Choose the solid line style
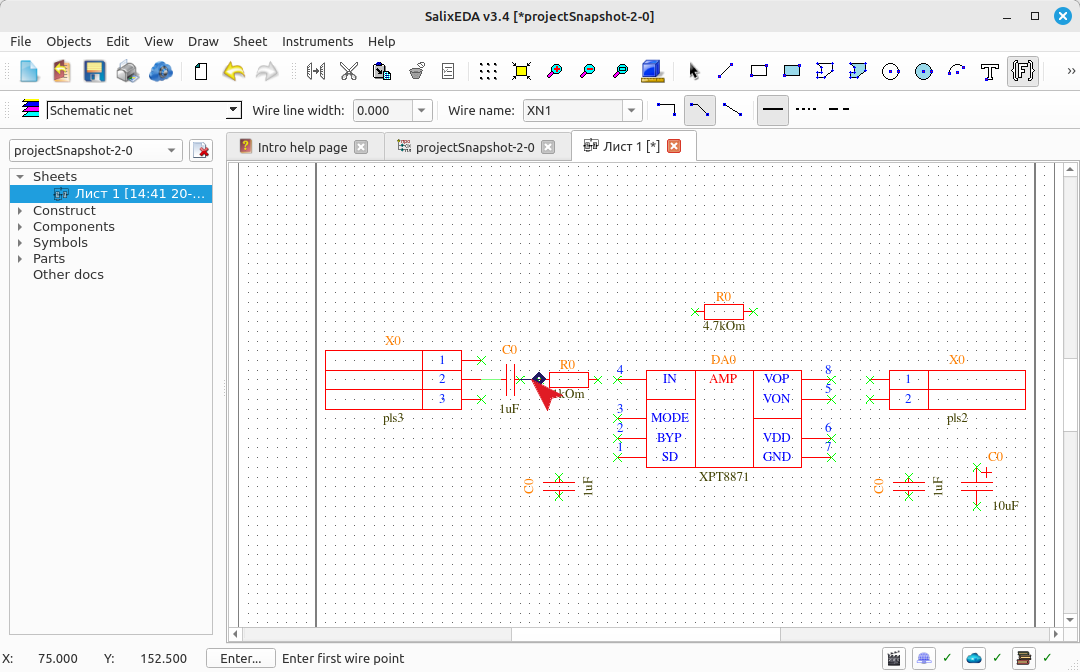The image size is (1080, 672). click(773, 110)
